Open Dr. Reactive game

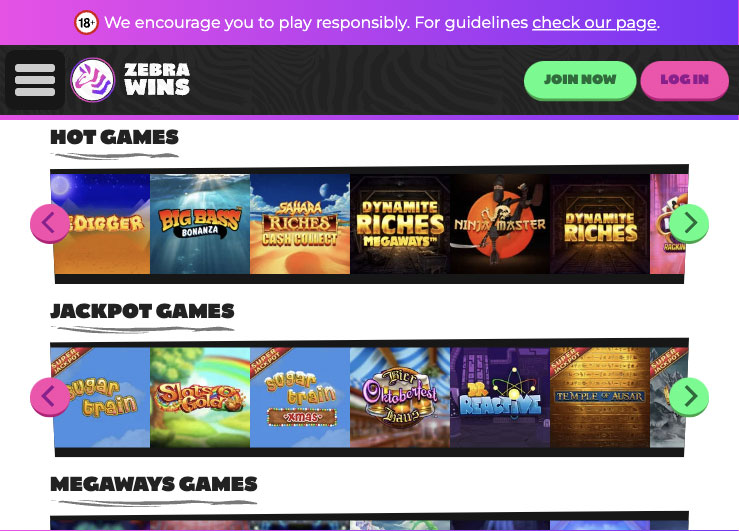point(500,397)
